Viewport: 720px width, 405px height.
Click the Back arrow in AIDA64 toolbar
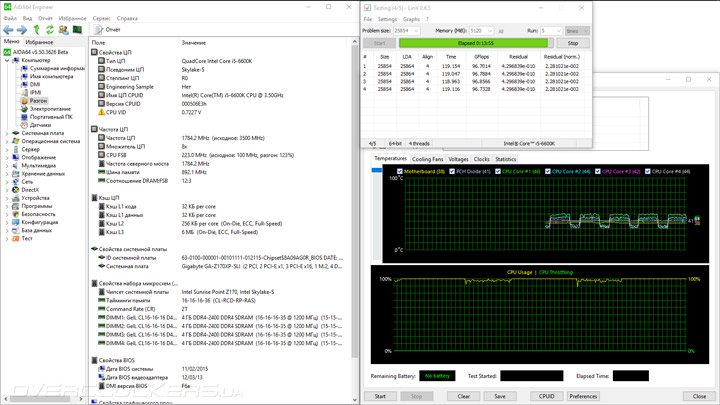[x=8, y=30]
